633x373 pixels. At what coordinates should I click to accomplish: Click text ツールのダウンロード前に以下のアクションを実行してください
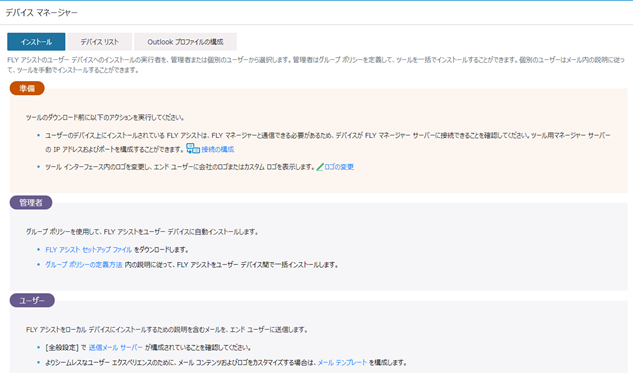[105, 117]
